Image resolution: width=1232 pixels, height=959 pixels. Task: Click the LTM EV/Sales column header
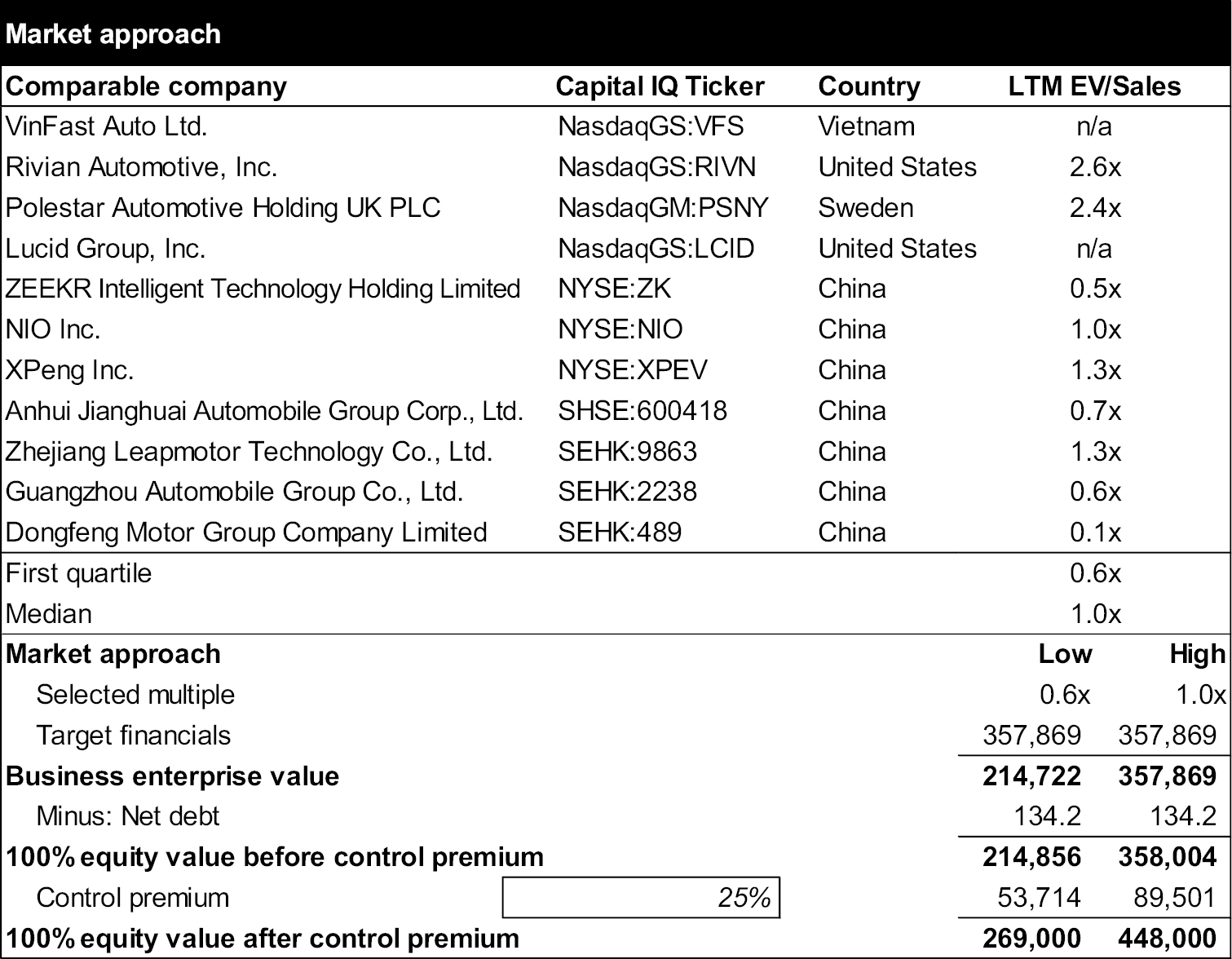click(x=1094, y=86)
